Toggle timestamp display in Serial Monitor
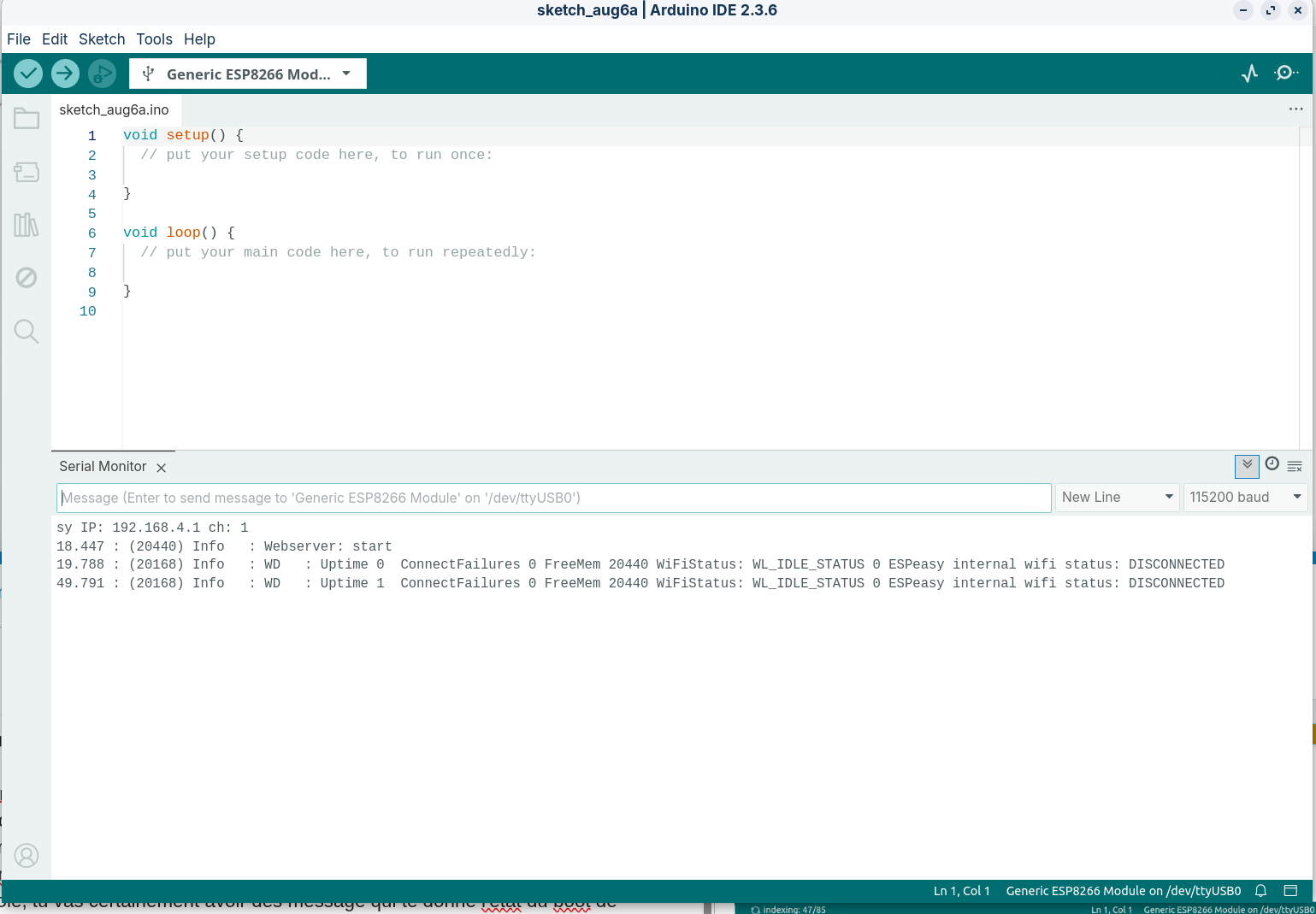The image size is (1316, 914). [x=1272, y=464]
